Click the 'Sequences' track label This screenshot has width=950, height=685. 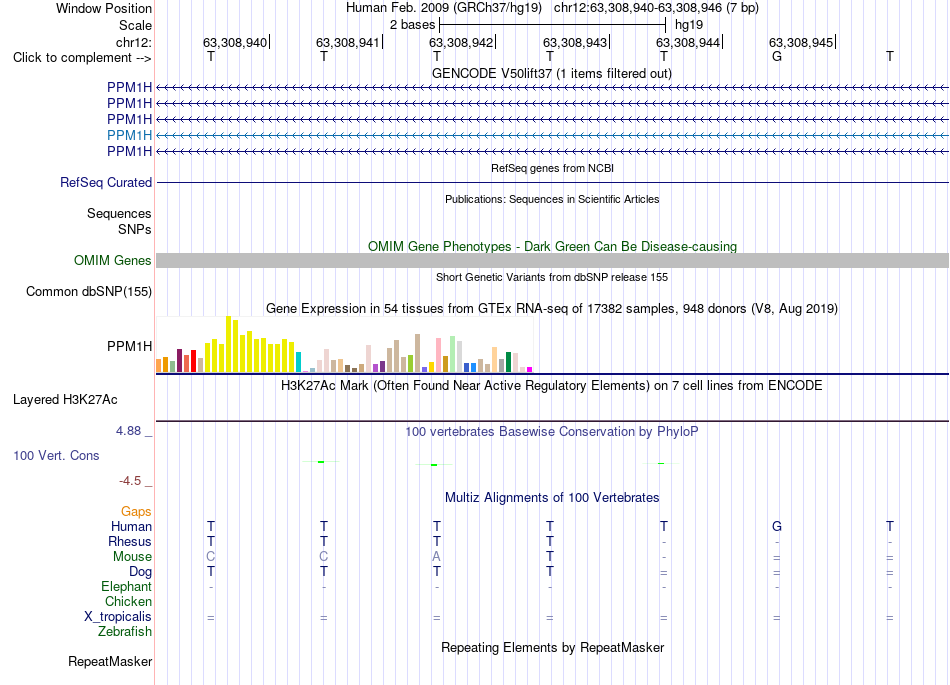click(x=119, y=213)
